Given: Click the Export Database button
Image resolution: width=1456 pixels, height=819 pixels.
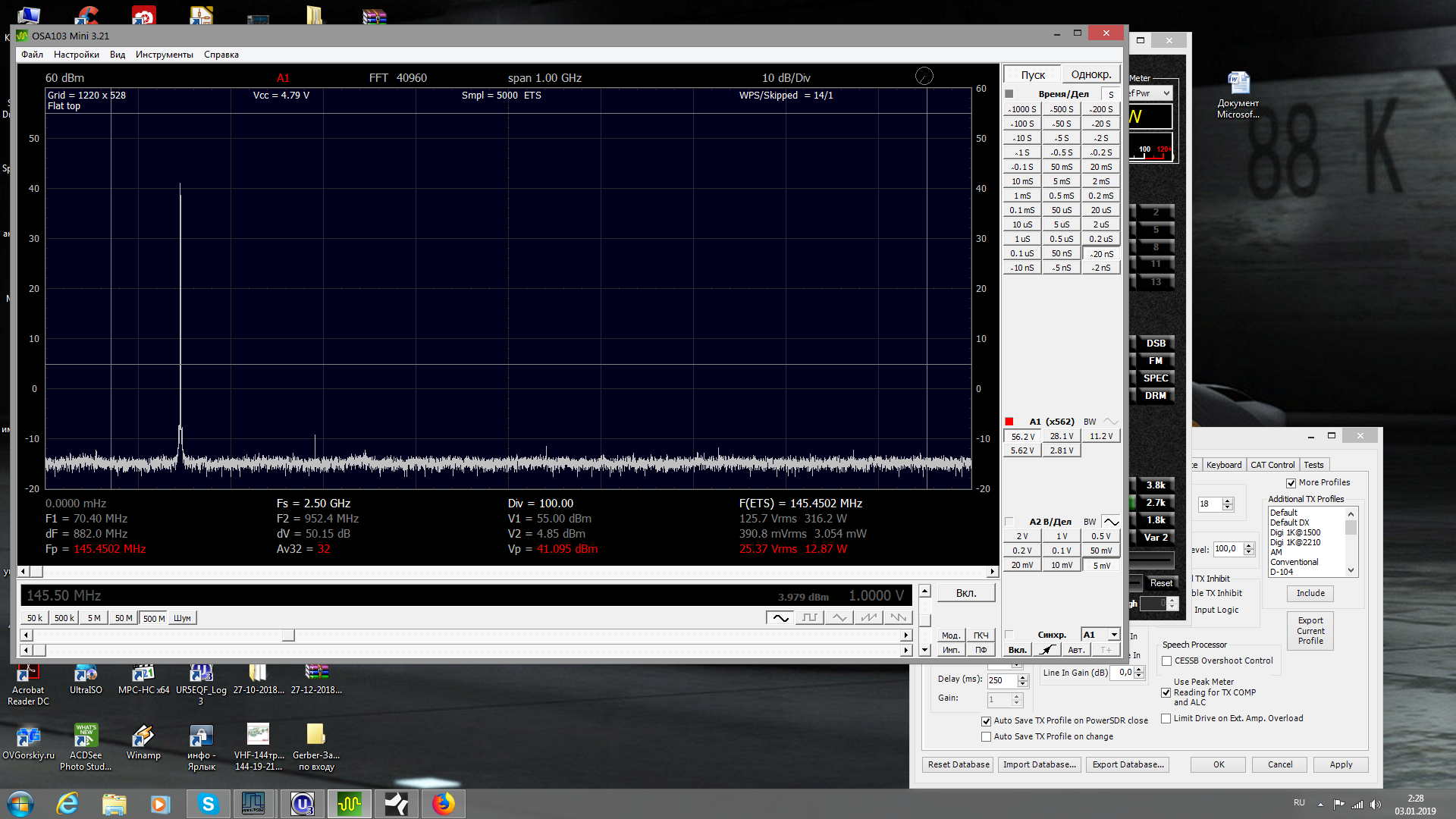Looking at the screenshot, I should point(1128,764).
